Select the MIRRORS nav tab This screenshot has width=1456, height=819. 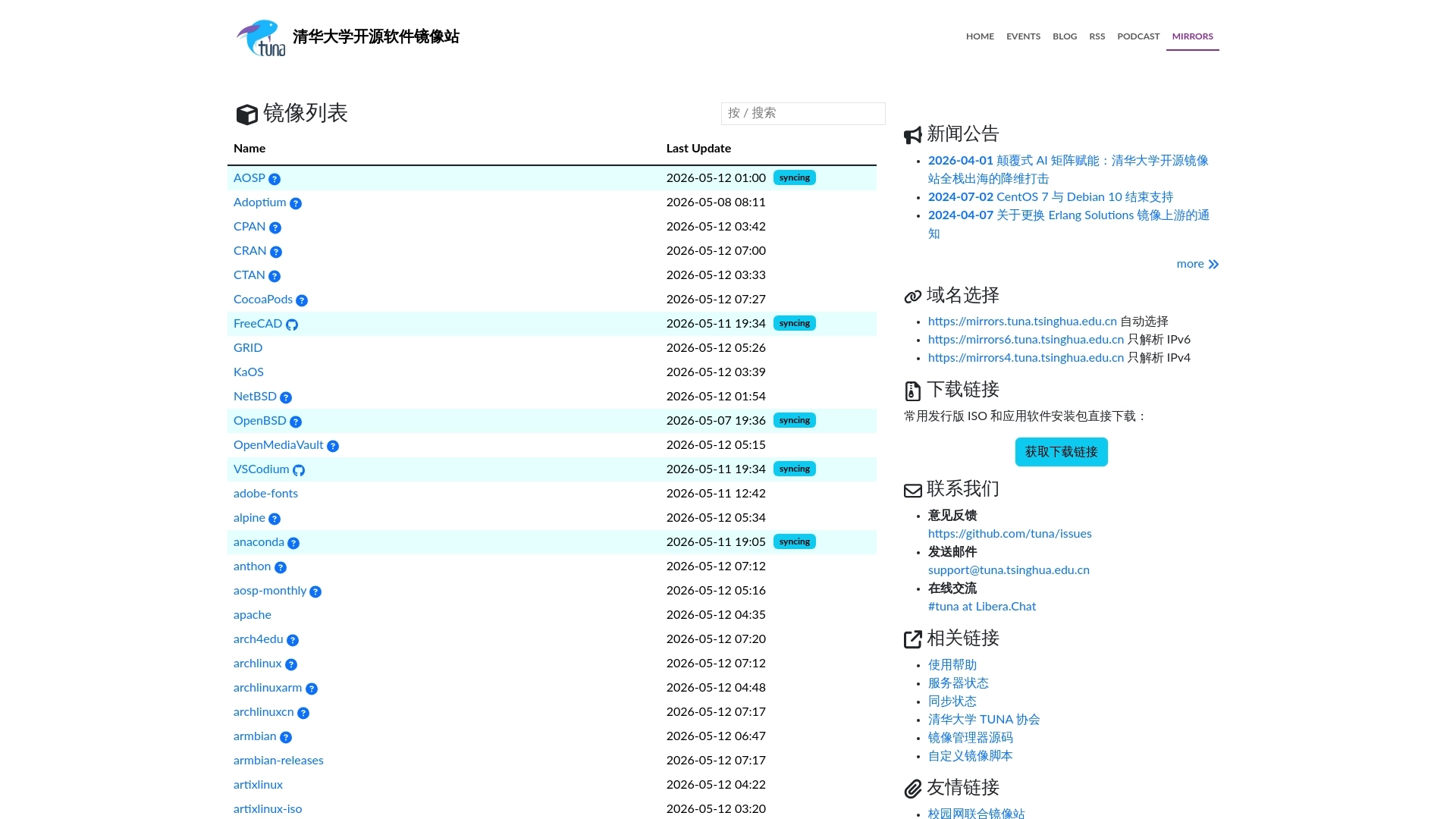click(1192, 36)
